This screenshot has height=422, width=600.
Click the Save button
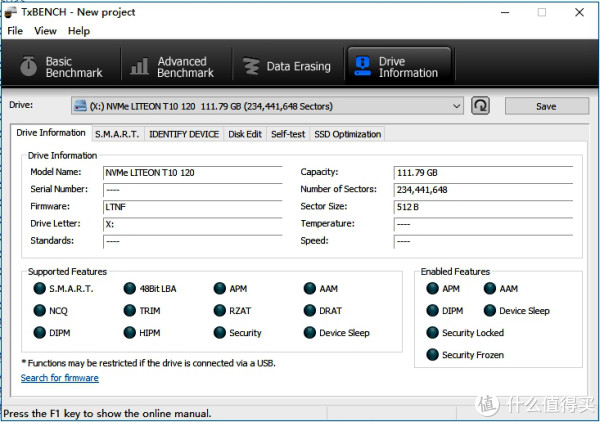[546, 106]
